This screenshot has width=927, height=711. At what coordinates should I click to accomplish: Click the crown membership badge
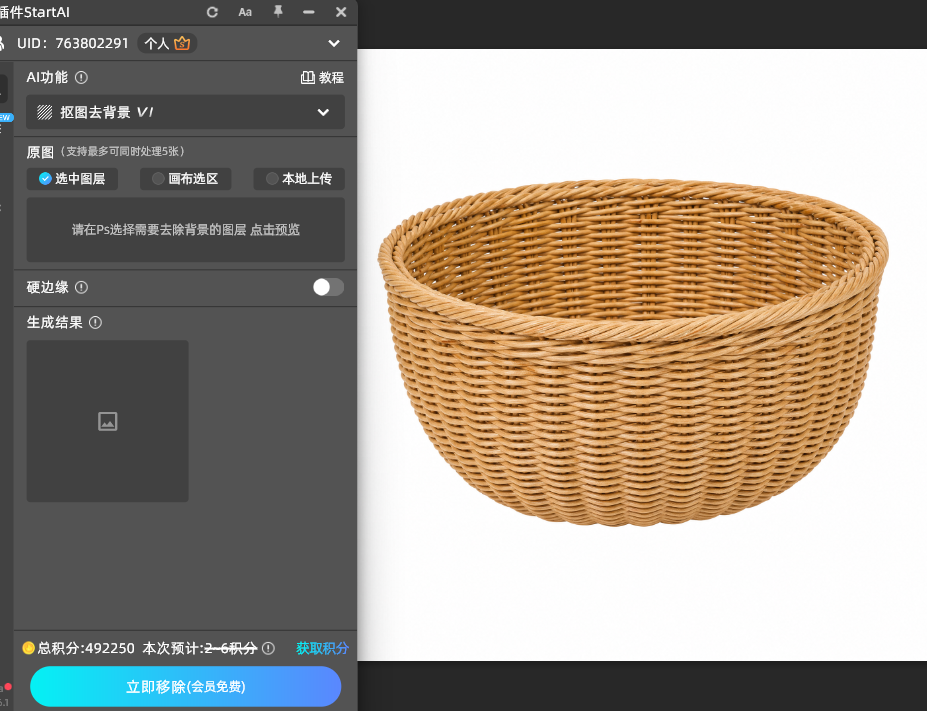click(182, 43)
